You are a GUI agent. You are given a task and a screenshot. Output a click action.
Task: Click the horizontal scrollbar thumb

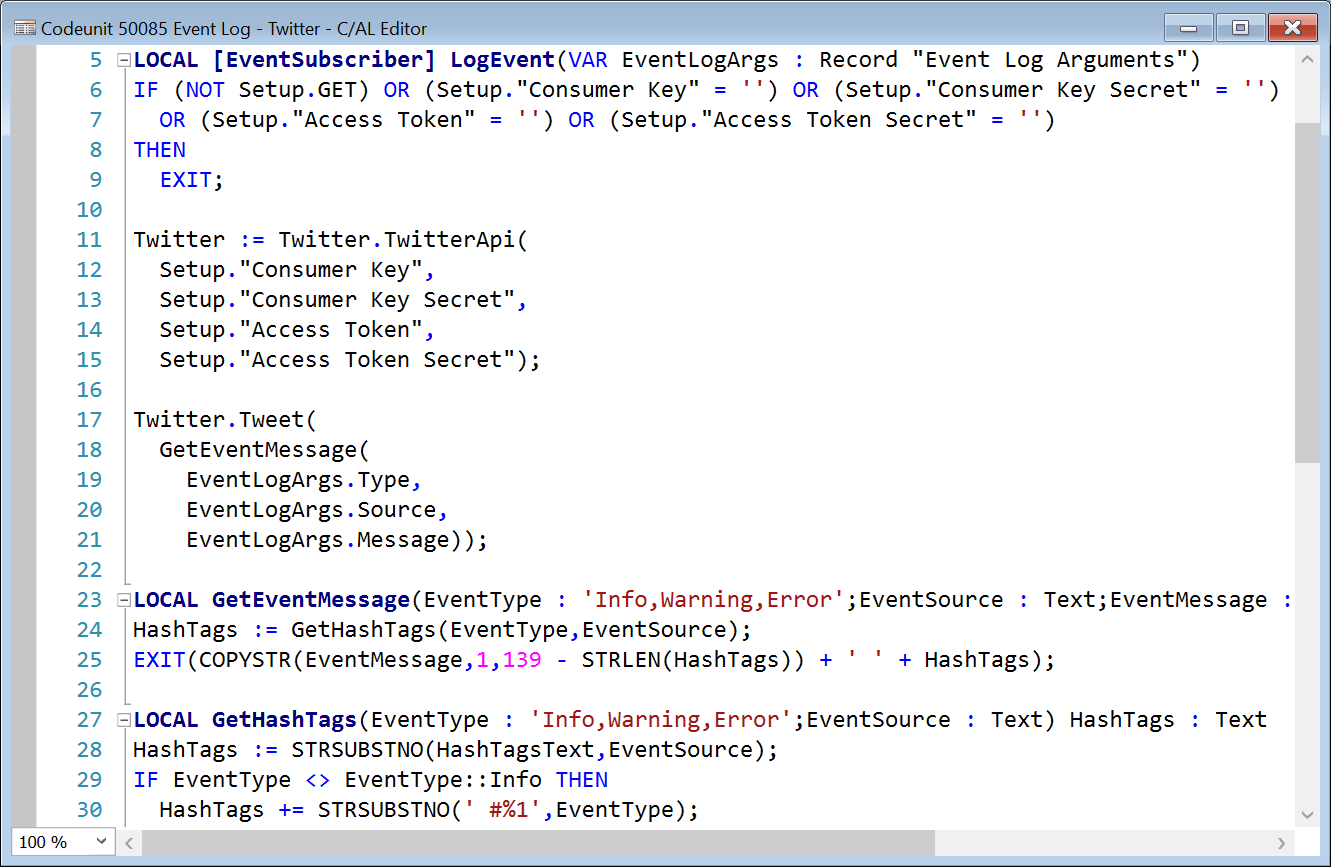539,843
